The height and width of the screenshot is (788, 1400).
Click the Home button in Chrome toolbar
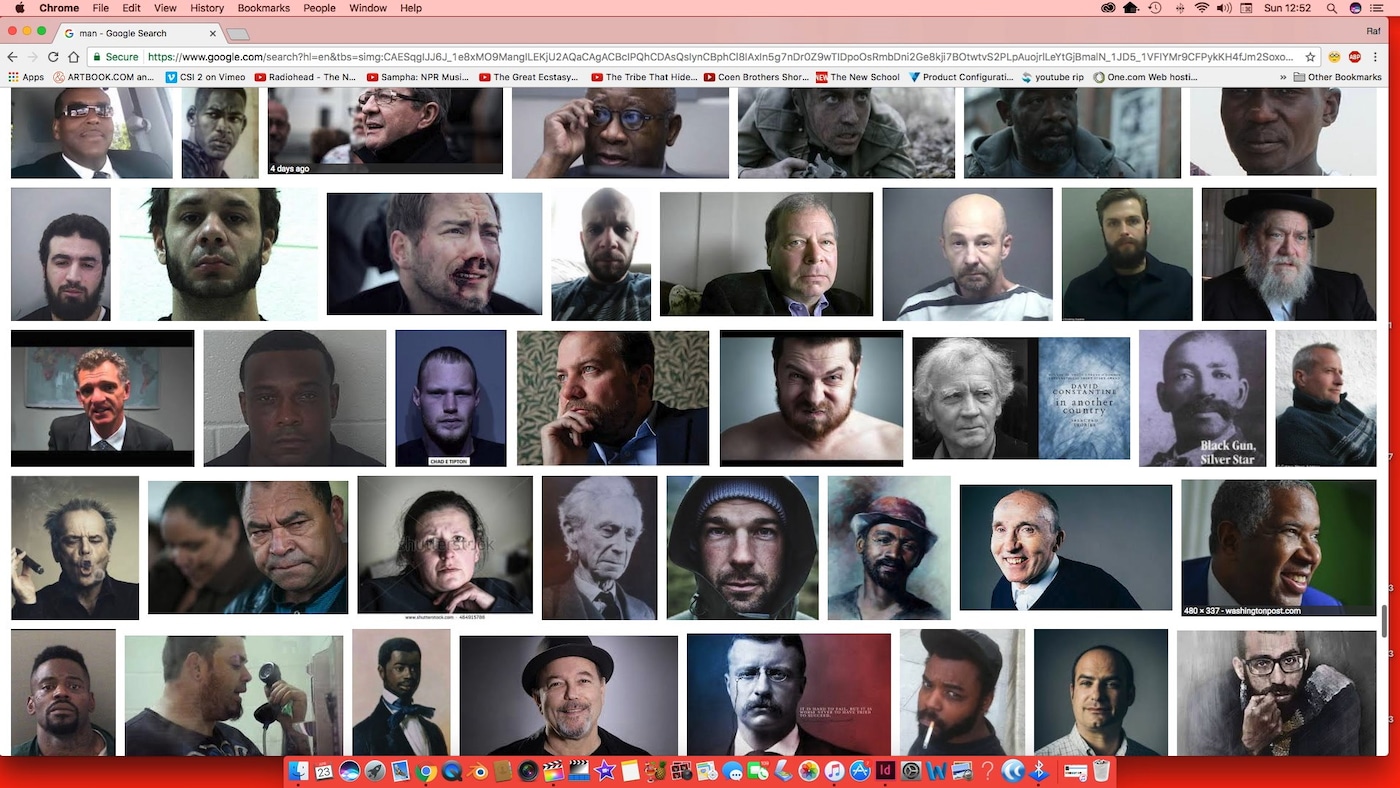pyautogui.click(x=73, y=57)
